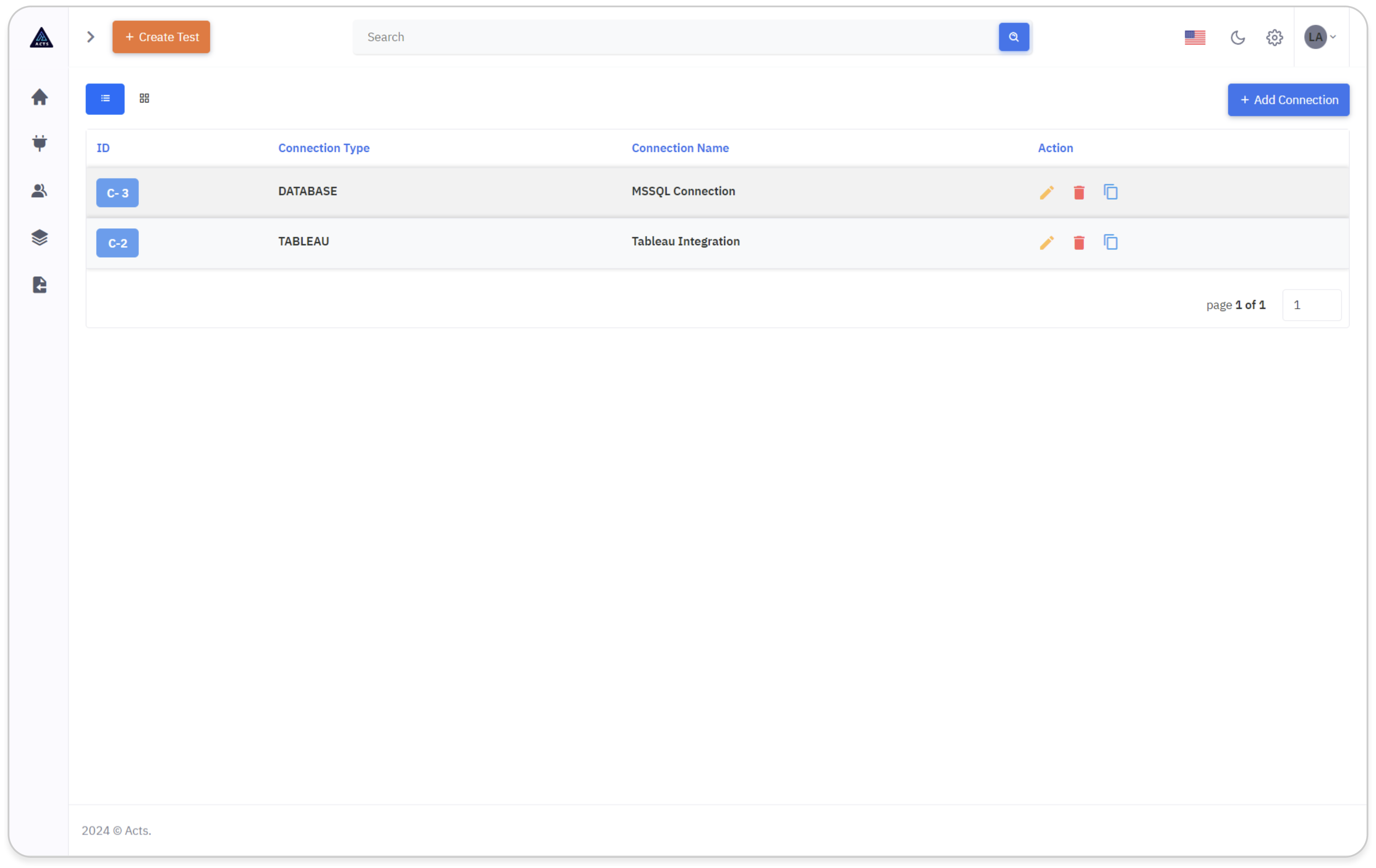
Task: Open the Home page from sidebar
Action: pyautogui.click(x=39, y=97)
